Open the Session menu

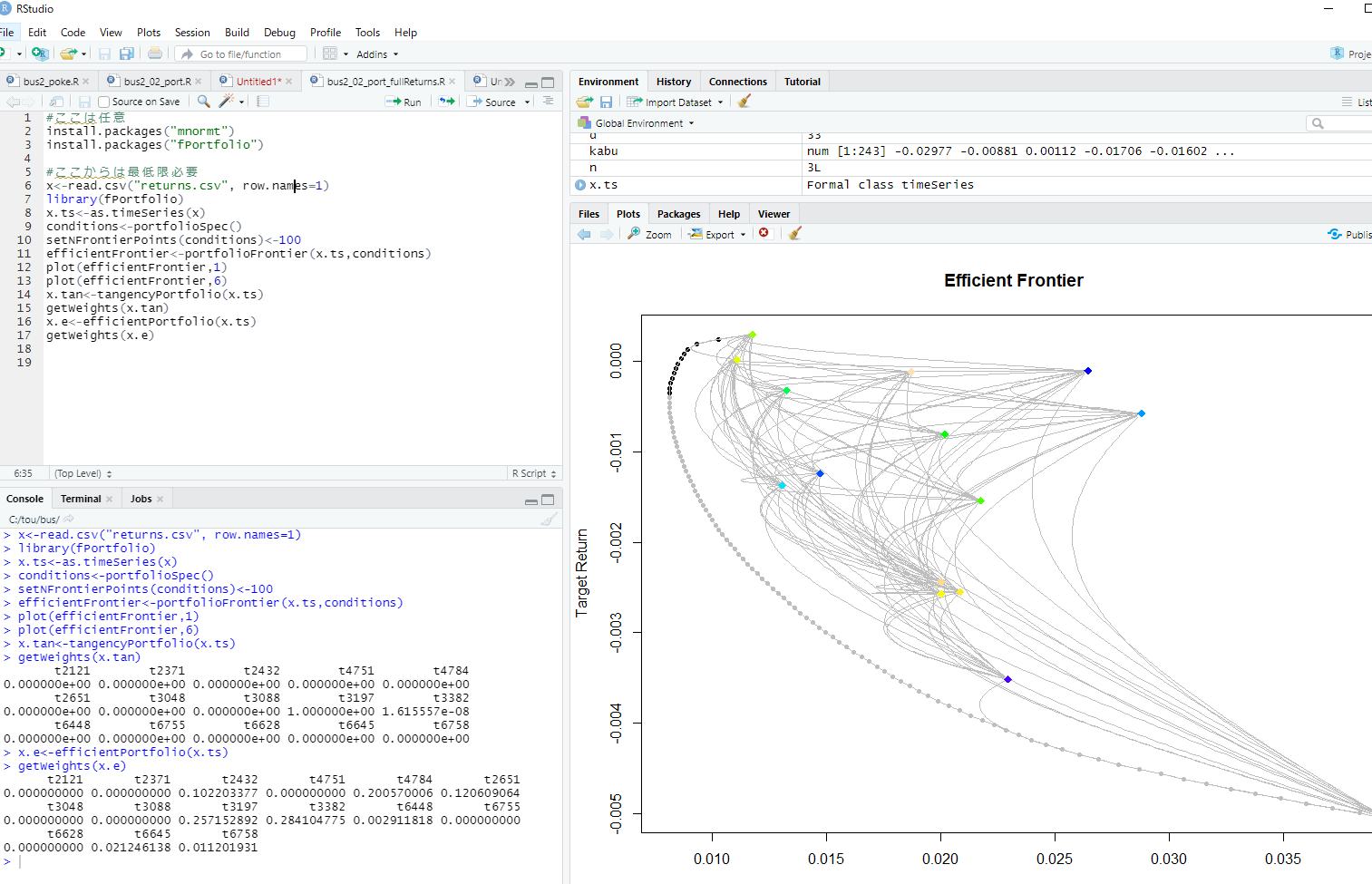(191, 33)
